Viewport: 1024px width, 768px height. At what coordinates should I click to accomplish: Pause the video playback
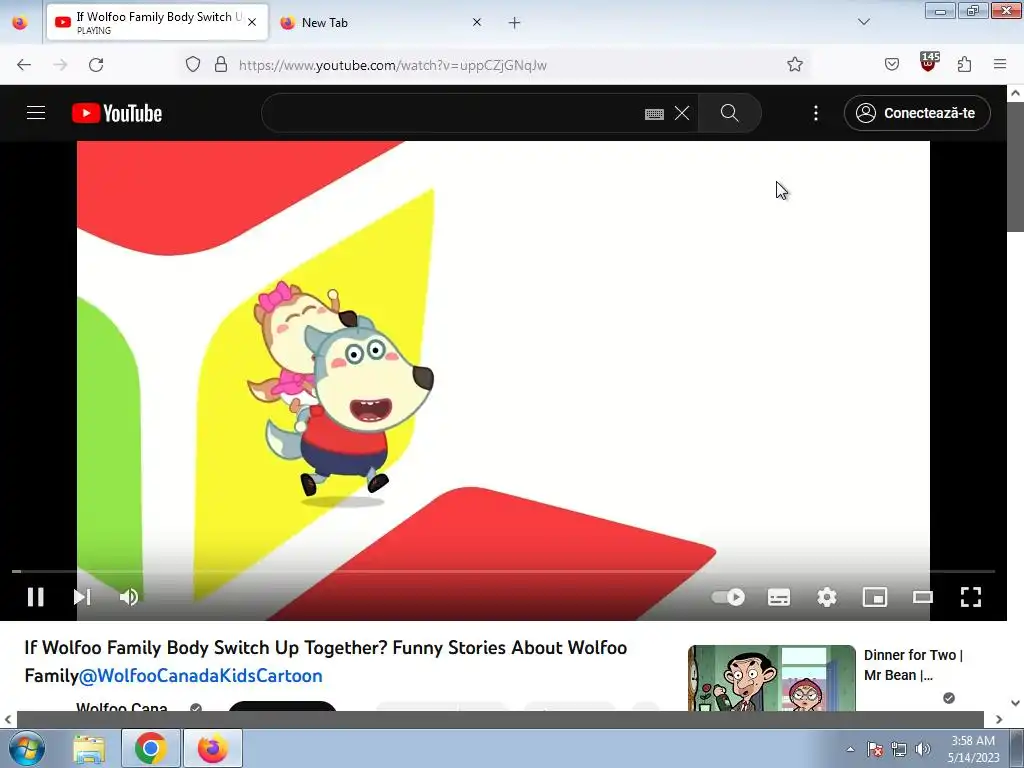pyautogui.click(x=36, y=597)
